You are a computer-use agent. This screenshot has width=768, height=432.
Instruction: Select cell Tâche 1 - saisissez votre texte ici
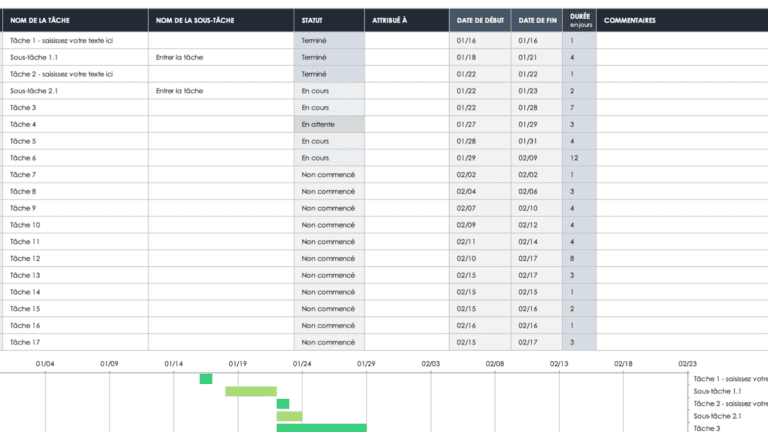point(75,41)
